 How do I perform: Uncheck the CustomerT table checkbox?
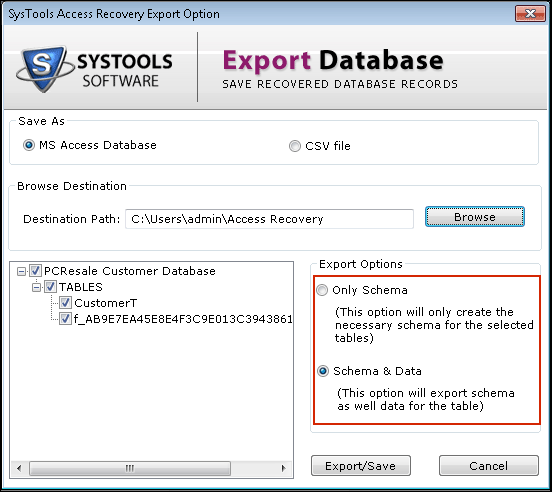point(65,303)
